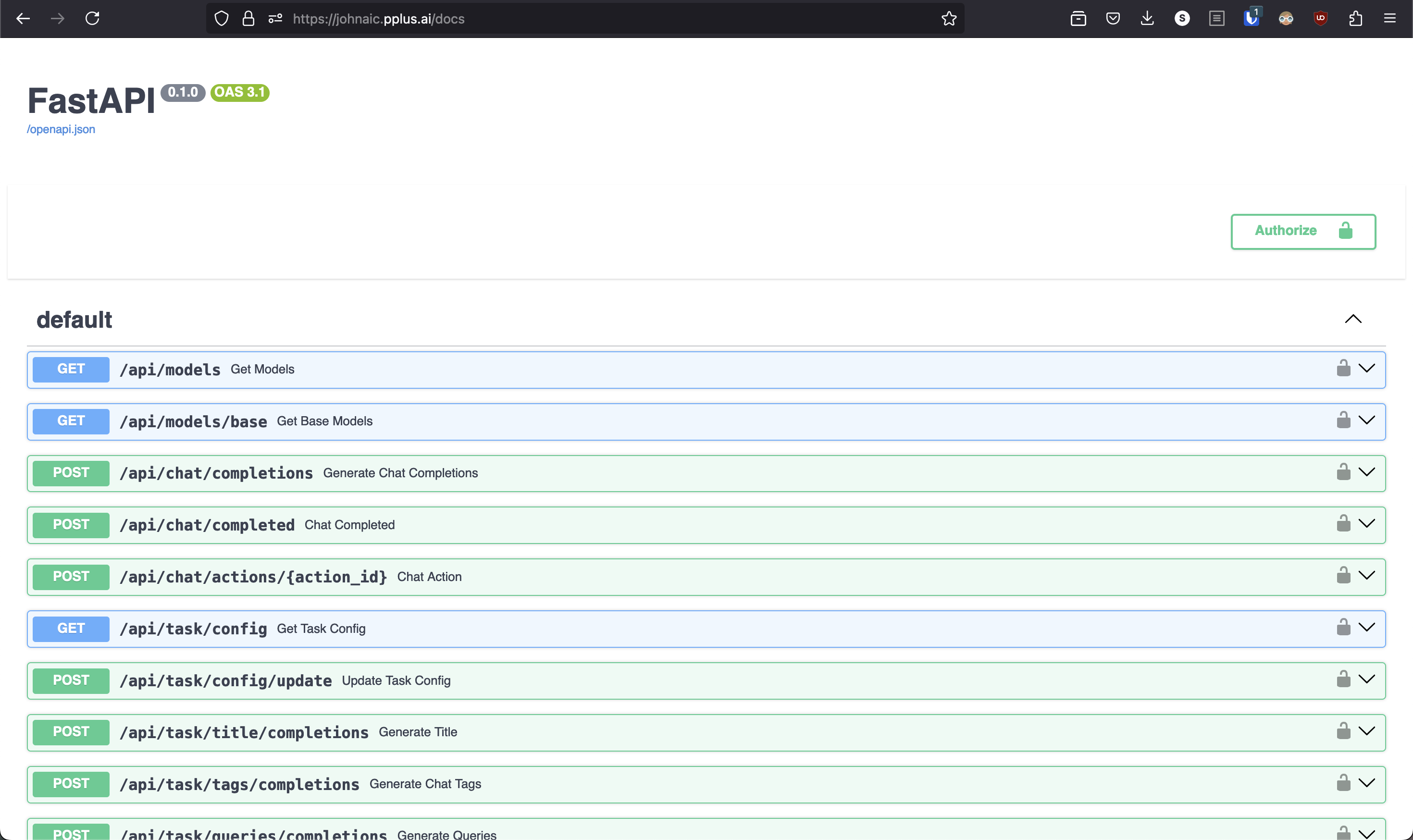Viewport: 1413px width, 840px height.
Task: Click the GET badge for /api/task/config
Action: (x=71, y=628)
